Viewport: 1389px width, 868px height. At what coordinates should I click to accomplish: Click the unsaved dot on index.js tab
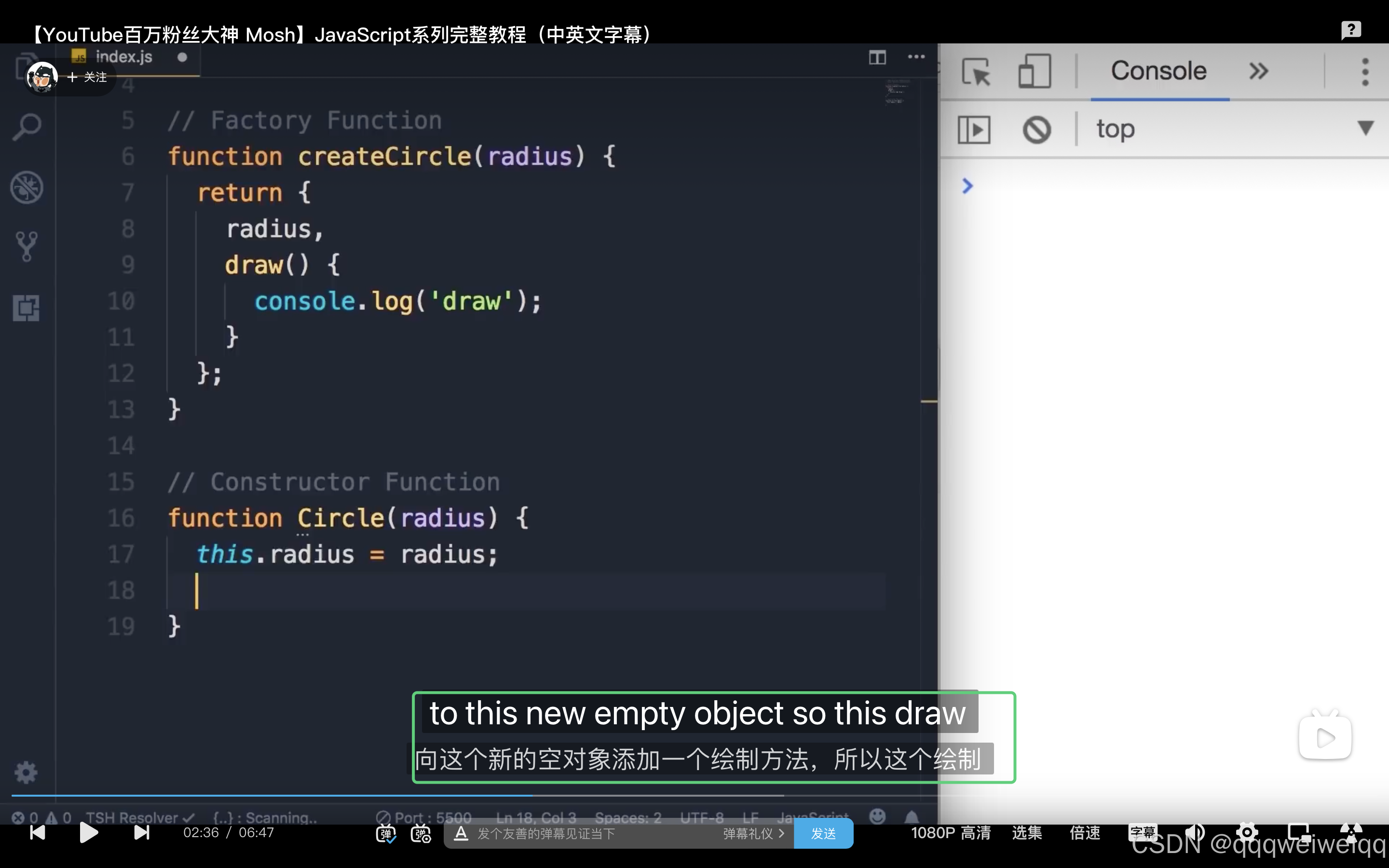click(x=182, y=57)
